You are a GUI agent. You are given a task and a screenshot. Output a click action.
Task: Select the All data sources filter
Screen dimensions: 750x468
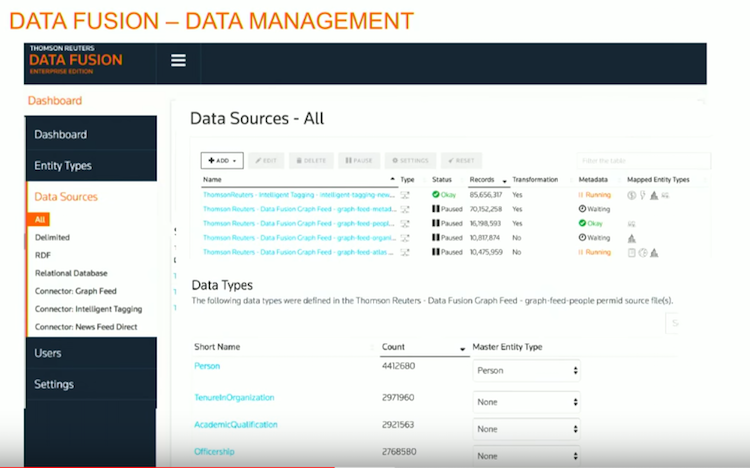click(40, 220)
